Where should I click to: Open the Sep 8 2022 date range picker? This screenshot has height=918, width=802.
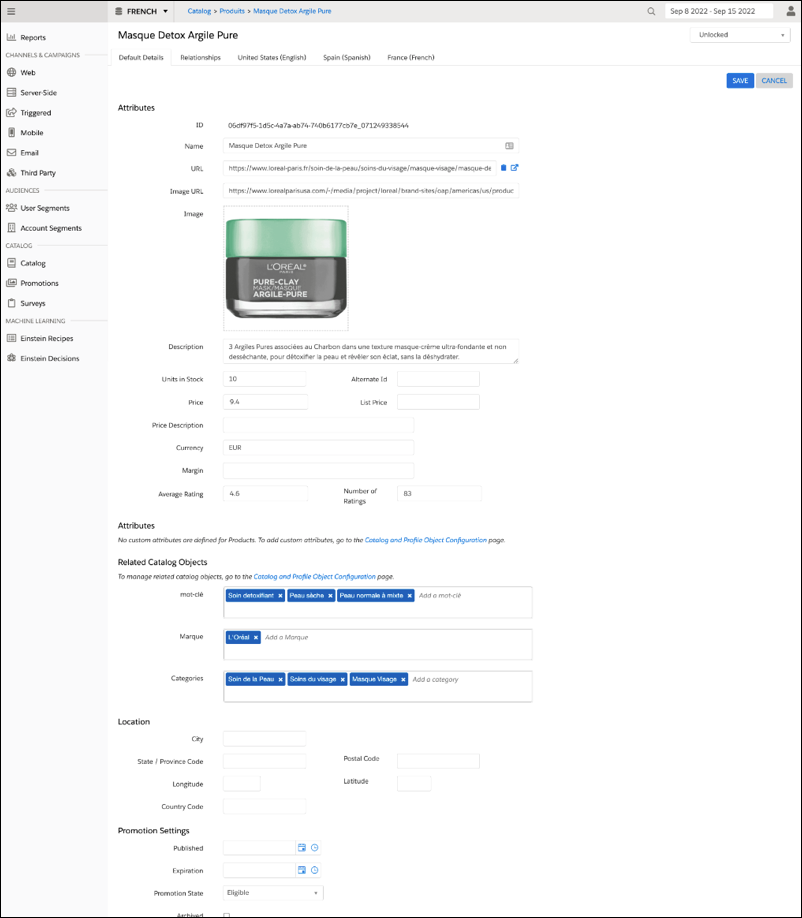[x=719, y=11]
